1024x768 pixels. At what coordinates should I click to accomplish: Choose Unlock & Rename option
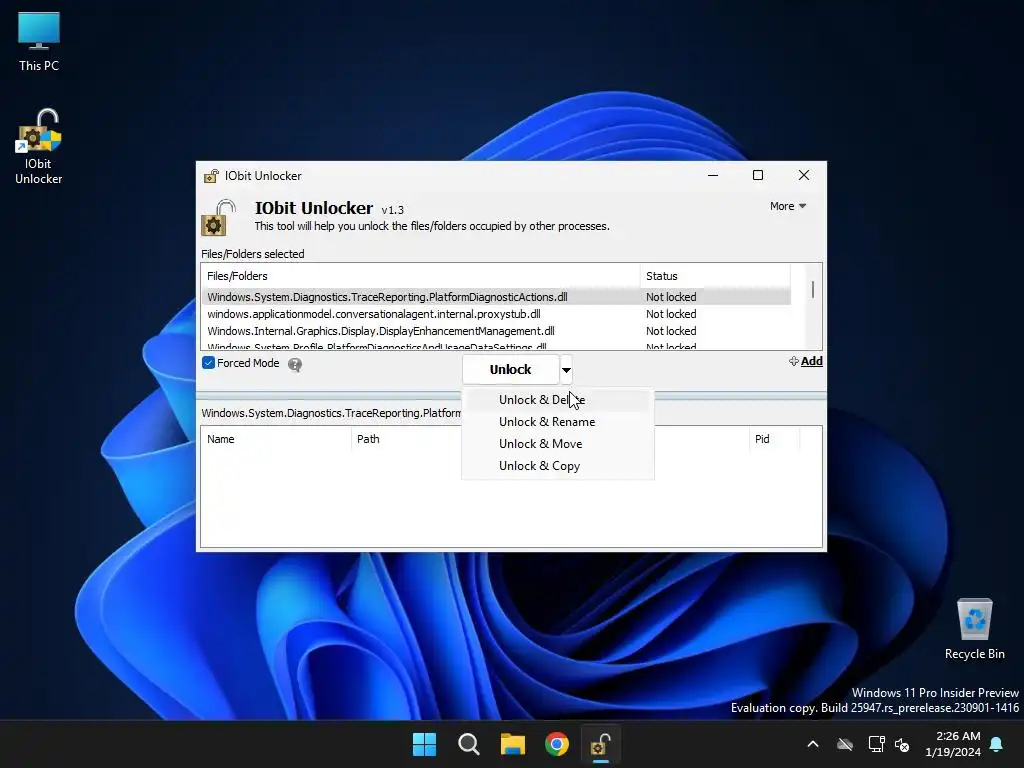point(558,422)
